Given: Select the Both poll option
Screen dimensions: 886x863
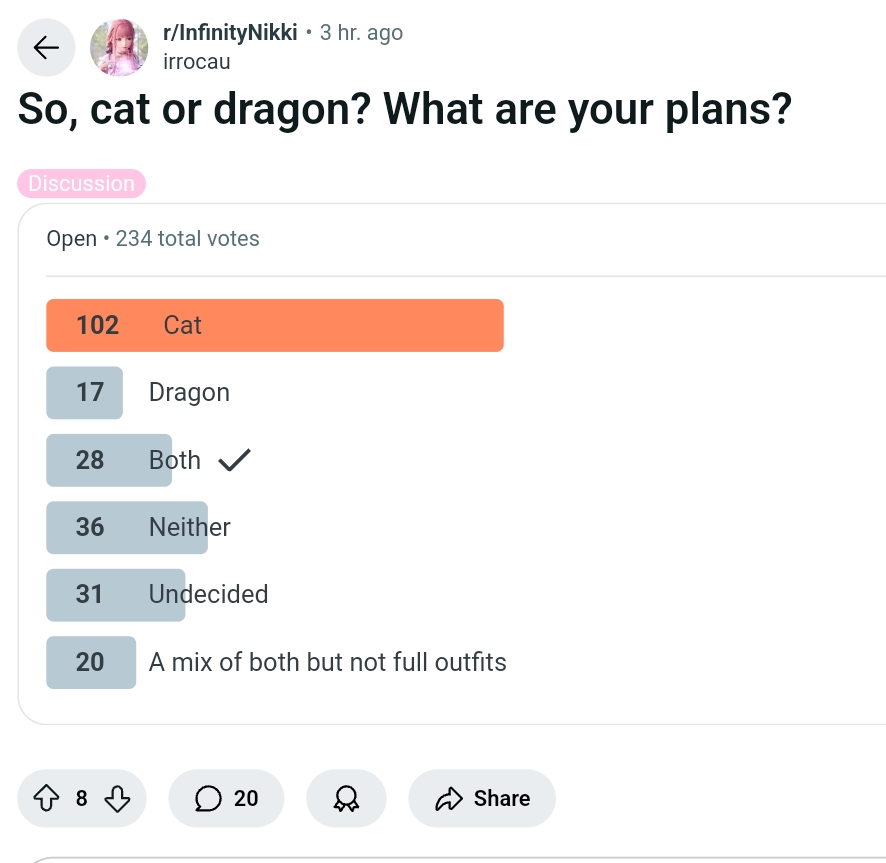Looking at the screenshot, I should [x=174, y=460].
